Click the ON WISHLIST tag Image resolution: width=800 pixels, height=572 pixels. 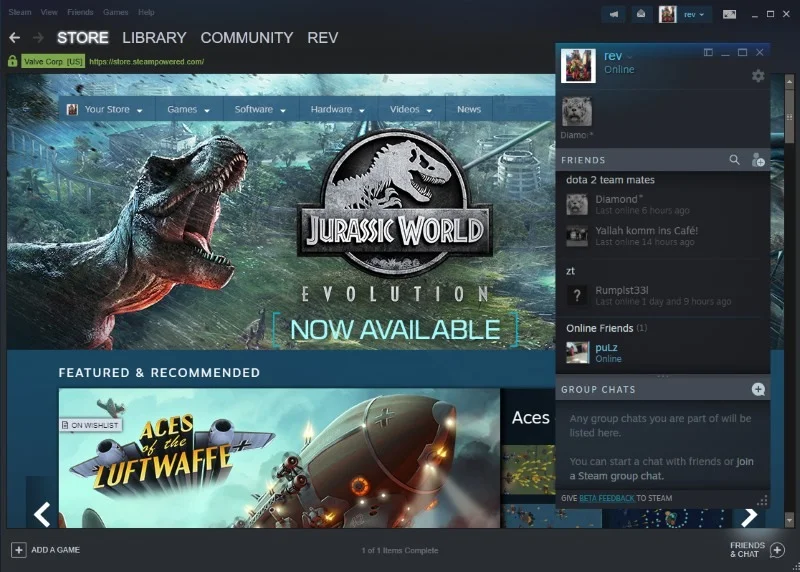pyautogui.click(x=90, y=425)
